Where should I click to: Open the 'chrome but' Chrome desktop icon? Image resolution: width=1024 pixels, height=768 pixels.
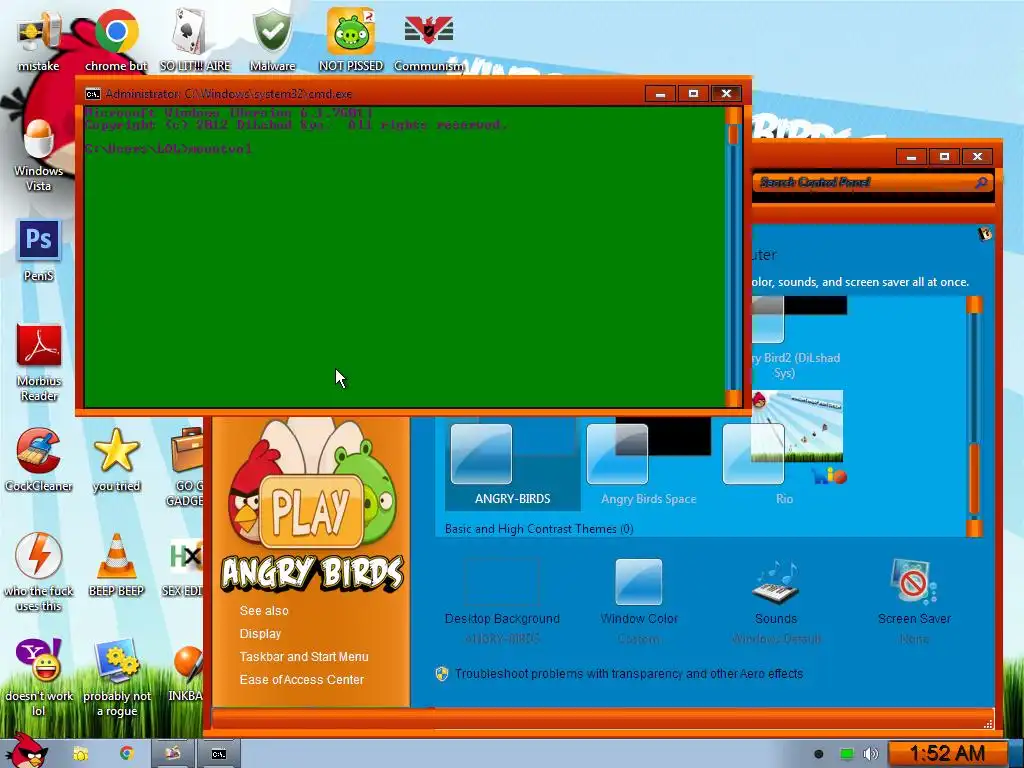[116, 39]
